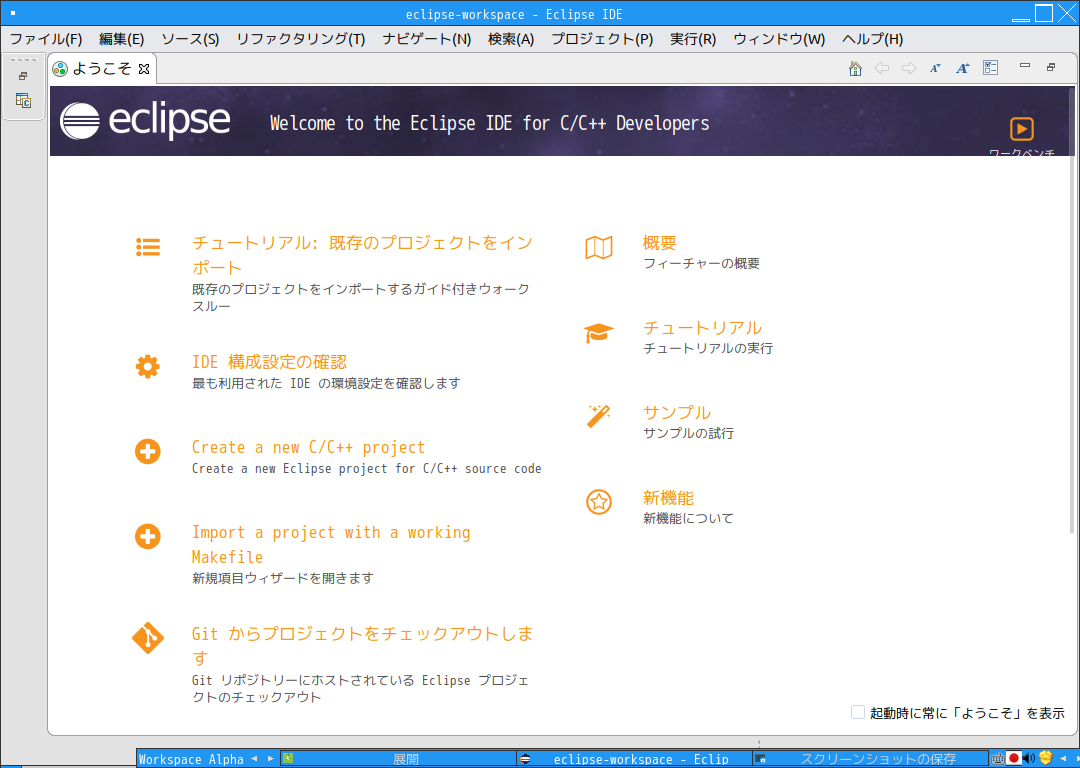
Task: Open the C/C++ projects icon in left sidebar
Action: [x=23, y=101]
